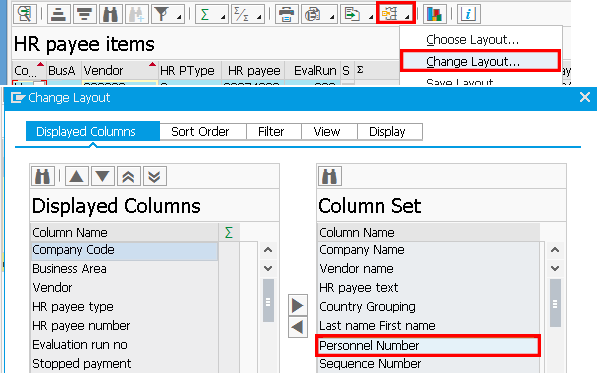Move selected column up one position

pos(77,177)
